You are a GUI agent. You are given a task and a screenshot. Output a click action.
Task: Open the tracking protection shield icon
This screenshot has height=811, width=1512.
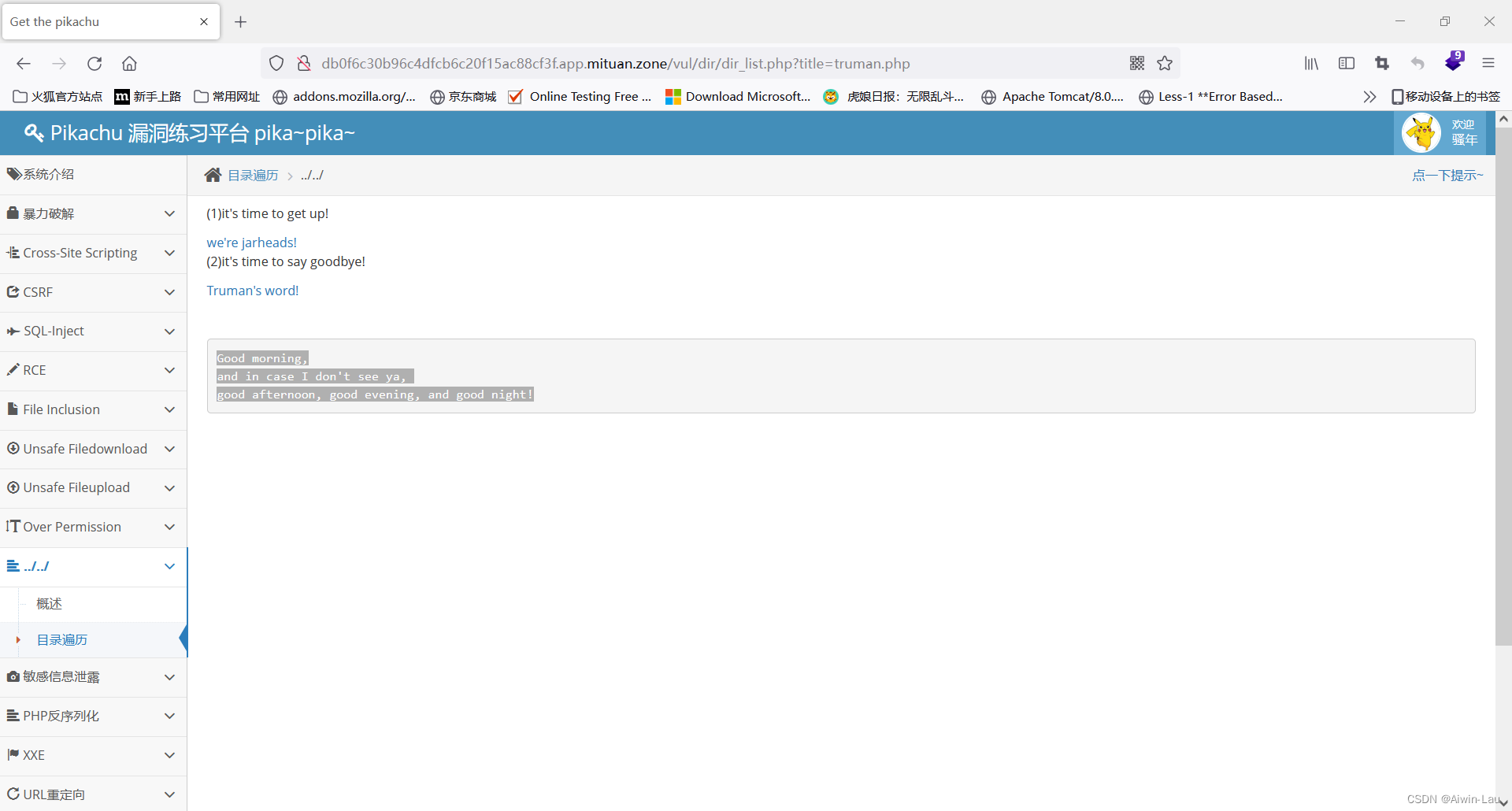[x=276, y=64]
